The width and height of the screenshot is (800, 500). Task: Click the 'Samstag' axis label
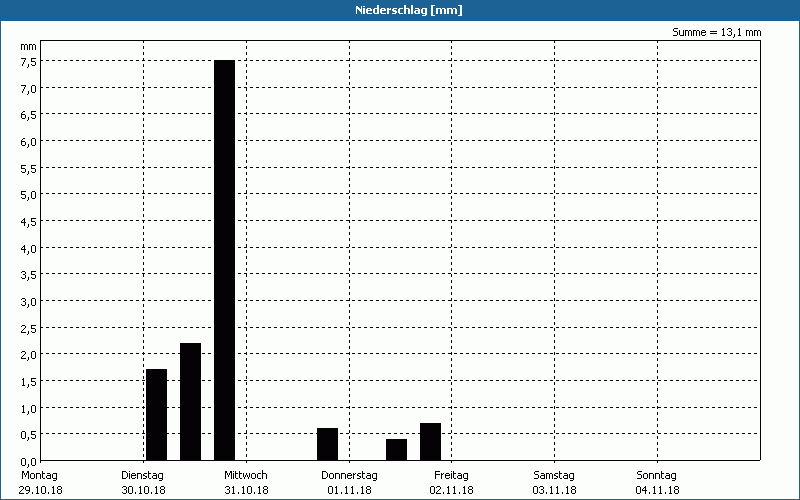(x=554, y=476)
